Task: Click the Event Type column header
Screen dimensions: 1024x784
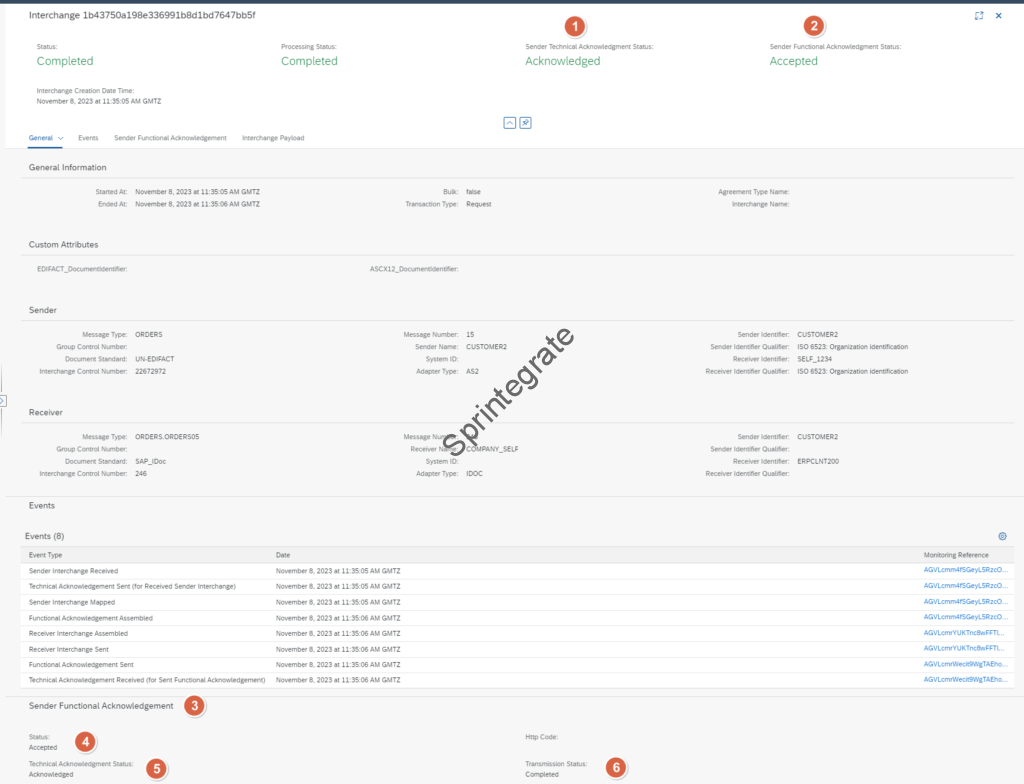Action: click(46, 554)
